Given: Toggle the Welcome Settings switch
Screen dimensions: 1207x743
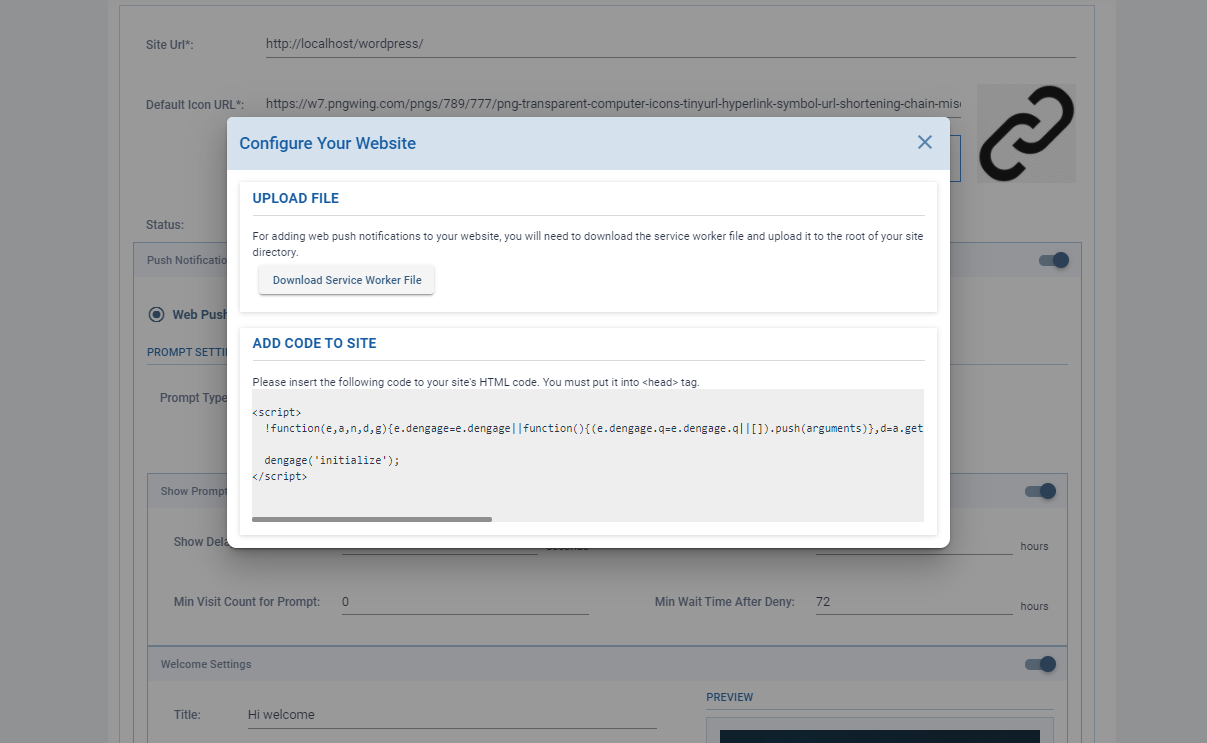Looking at the screenshot, I should [1040, 664].
